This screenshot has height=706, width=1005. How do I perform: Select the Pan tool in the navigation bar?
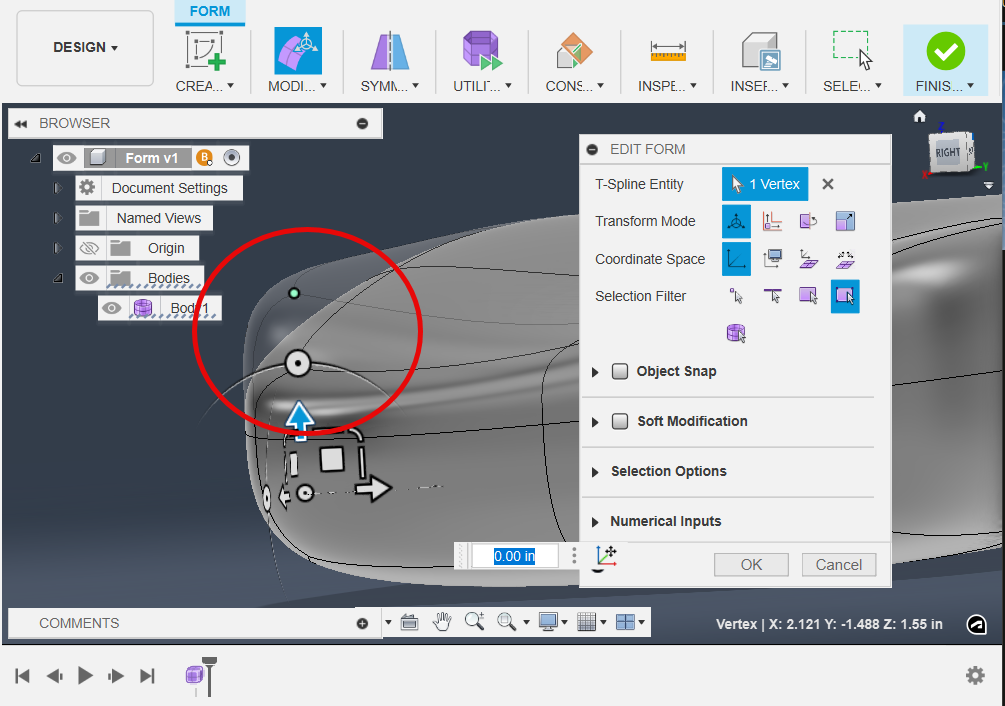(x=441, y=621)
